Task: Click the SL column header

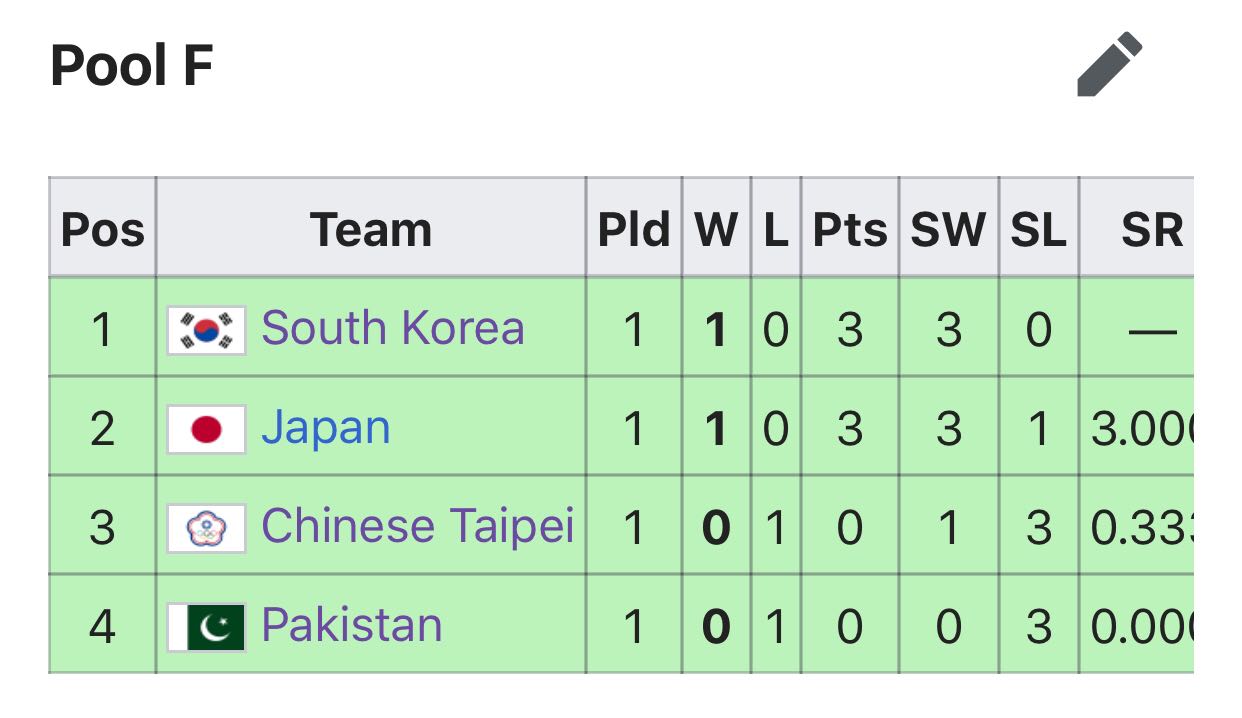Action: (1038, 229)
